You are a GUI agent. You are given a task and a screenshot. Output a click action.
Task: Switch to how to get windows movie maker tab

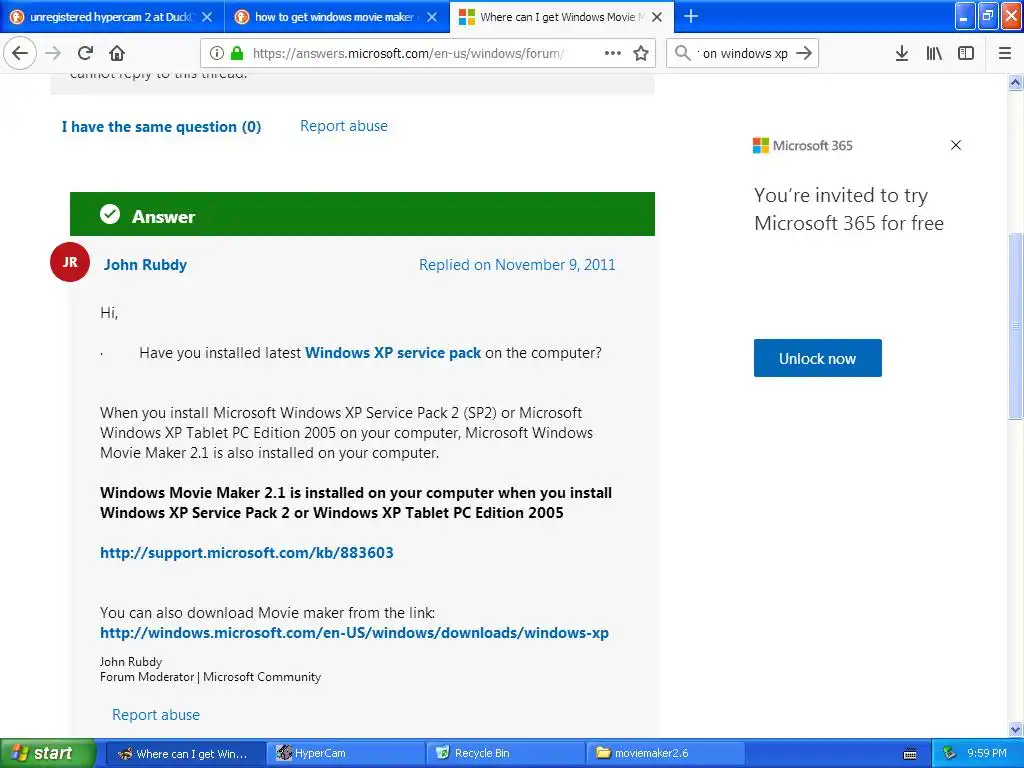337,17
